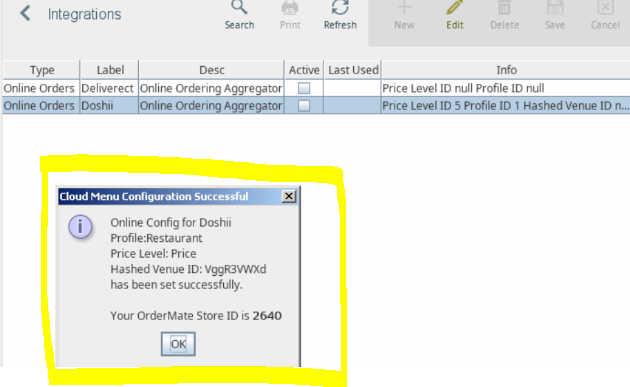The width and height of the screenshot is (630, 387).
Task: Click Doshii row Info cell text
Action: [505, 106]
